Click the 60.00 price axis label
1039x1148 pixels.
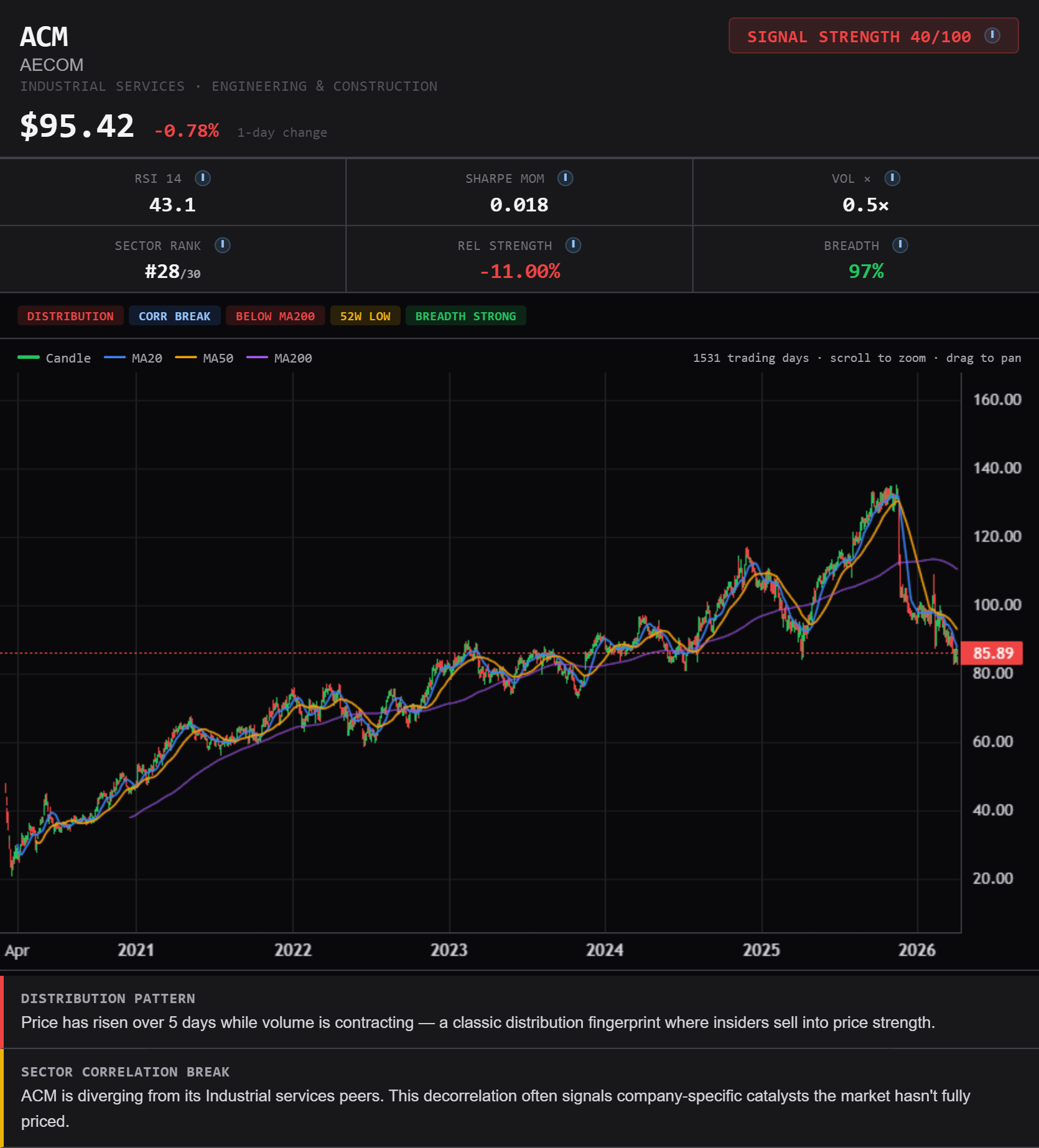[993, 741]
